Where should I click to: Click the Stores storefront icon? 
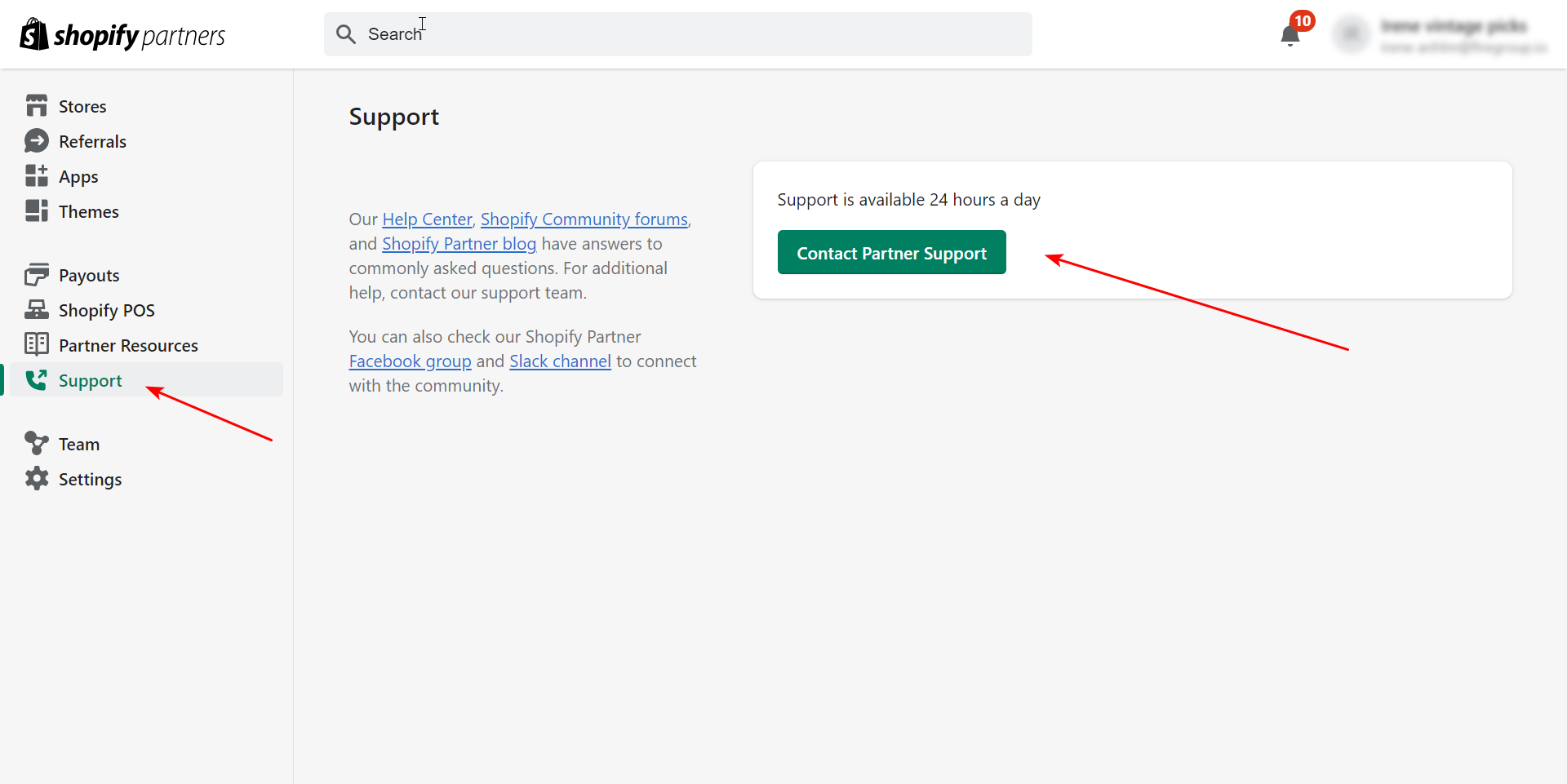(37, 106)
